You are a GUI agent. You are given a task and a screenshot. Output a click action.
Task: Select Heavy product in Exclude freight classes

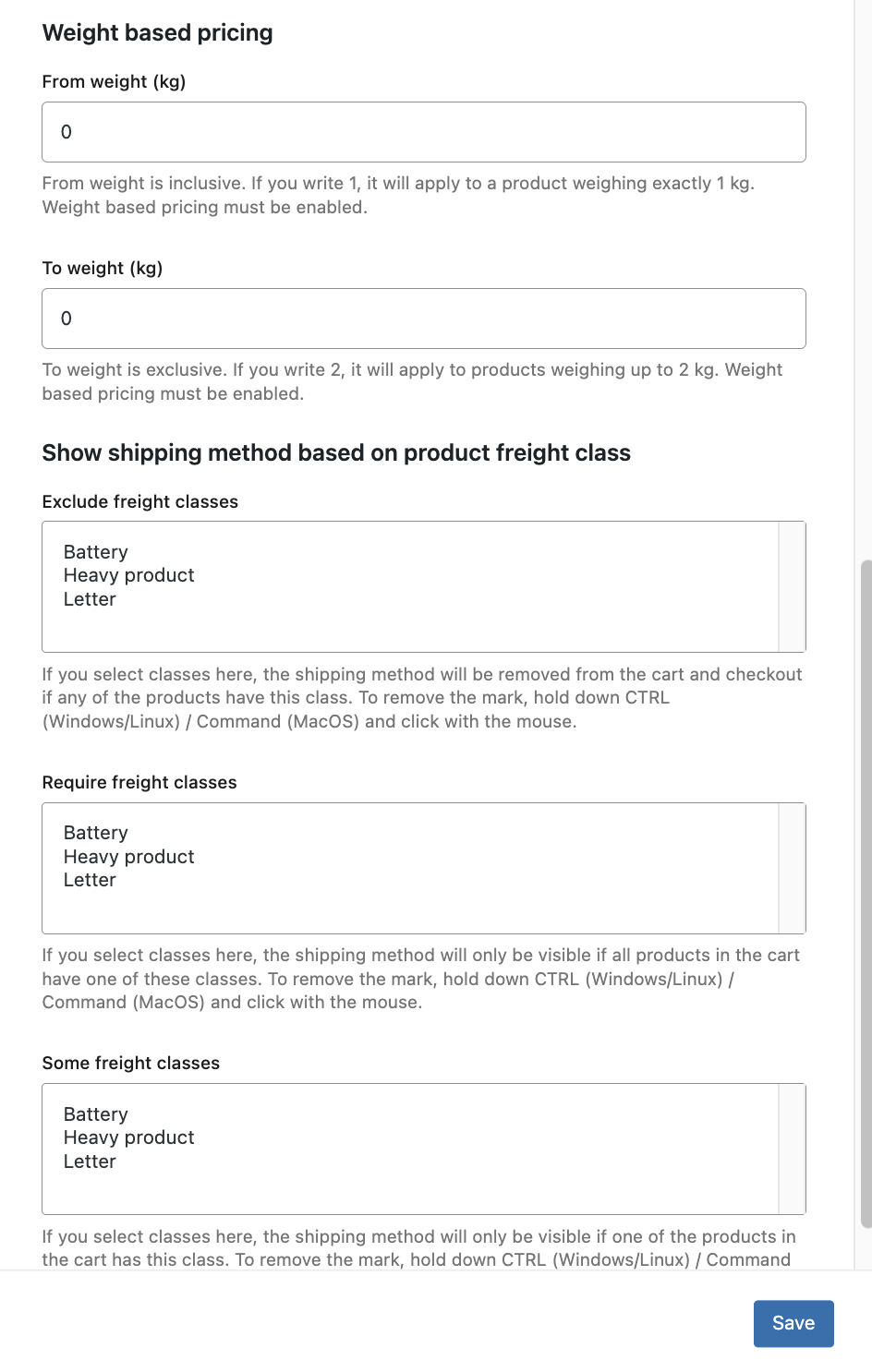tap(129, 575)
